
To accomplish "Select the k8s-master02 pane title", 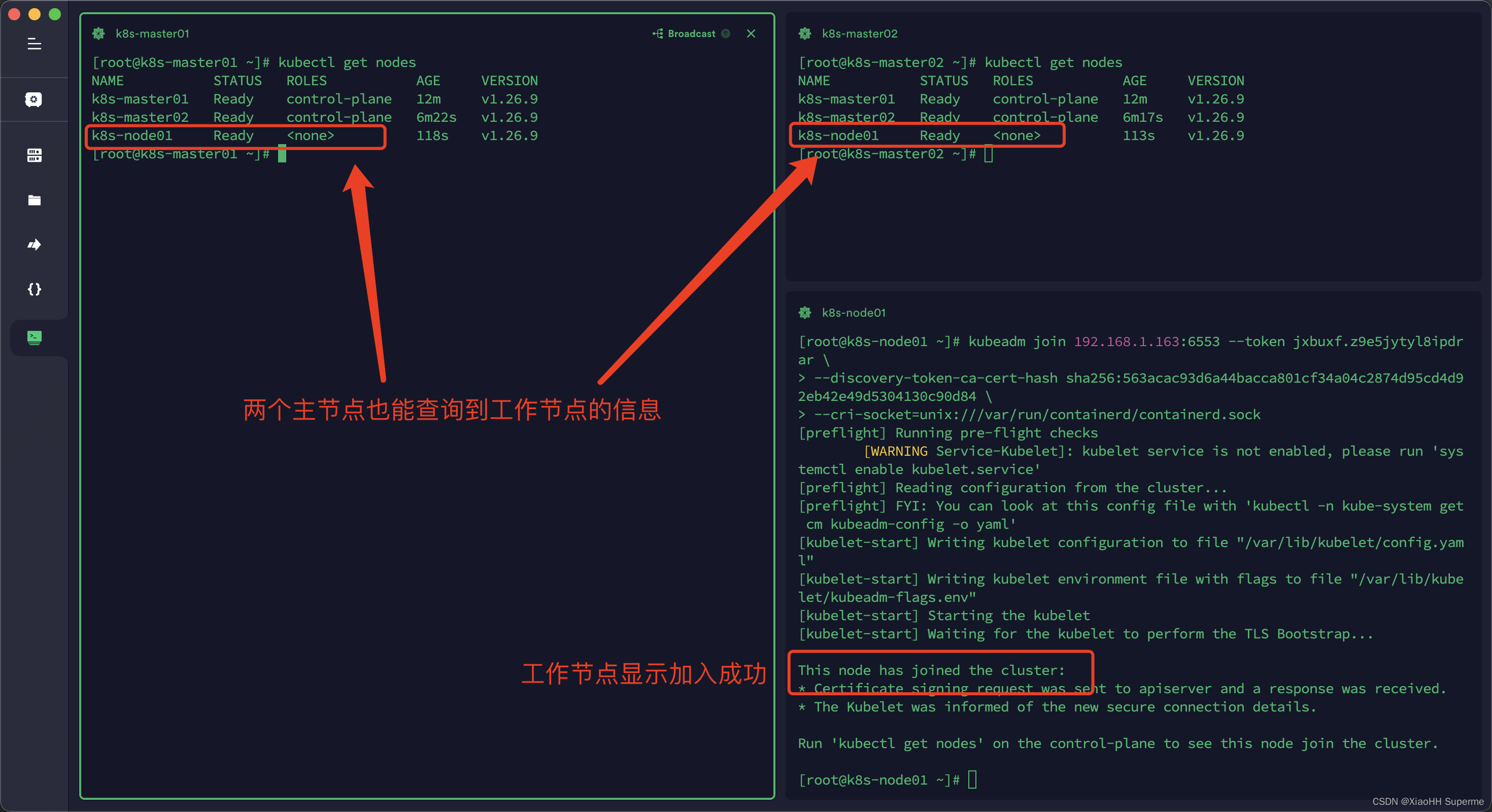I will [860, 33].
